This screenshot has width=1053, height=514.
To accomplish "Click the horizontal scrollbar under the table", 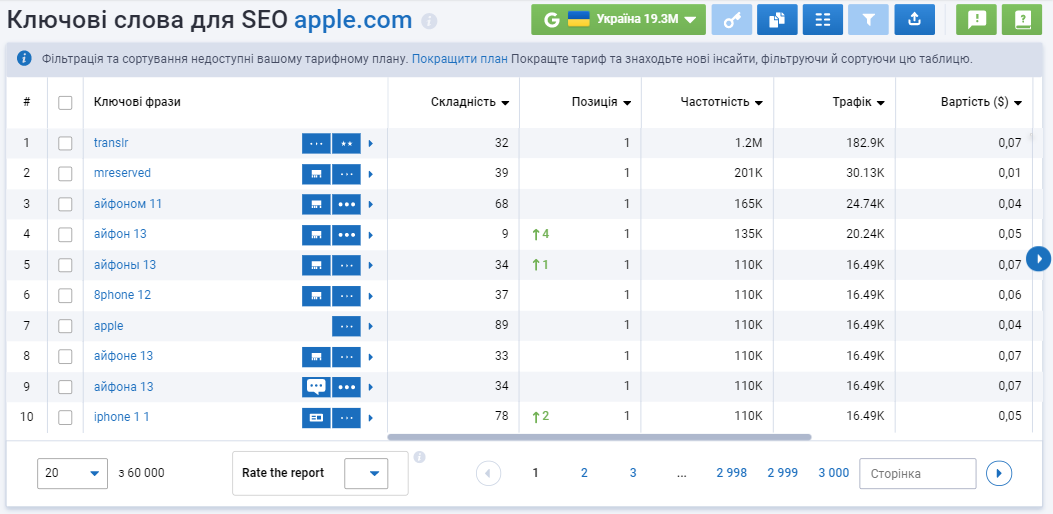I will pos(599,437).
